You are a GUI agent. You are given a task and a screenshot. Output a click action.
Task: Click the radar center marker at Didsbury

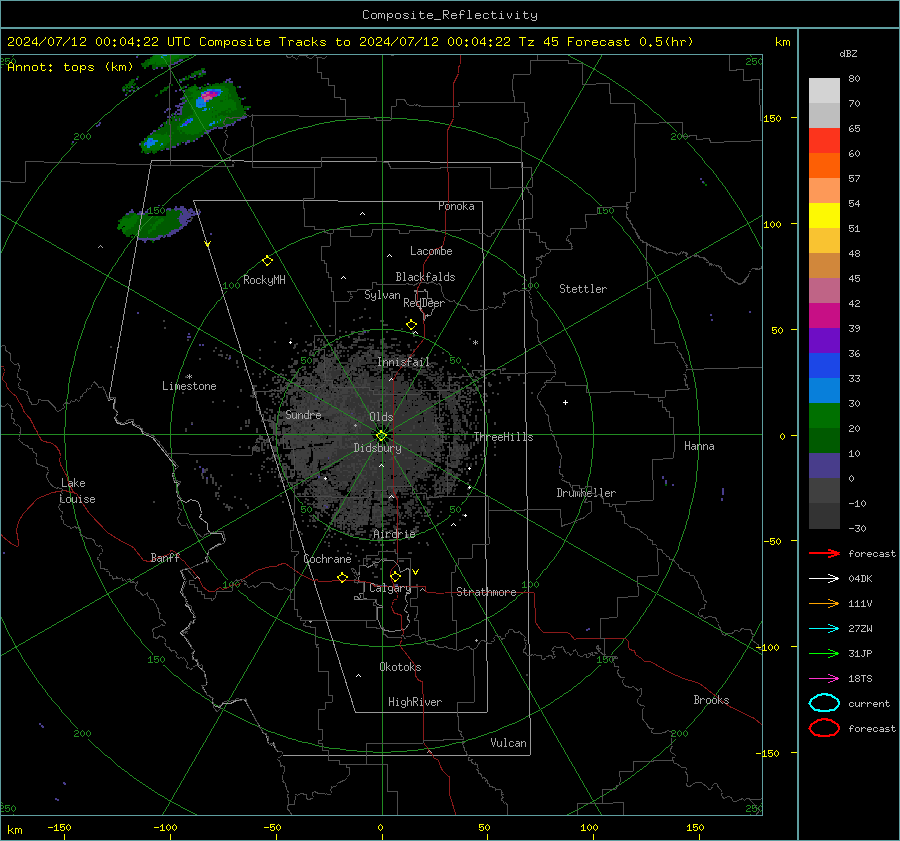pos(382,436)
